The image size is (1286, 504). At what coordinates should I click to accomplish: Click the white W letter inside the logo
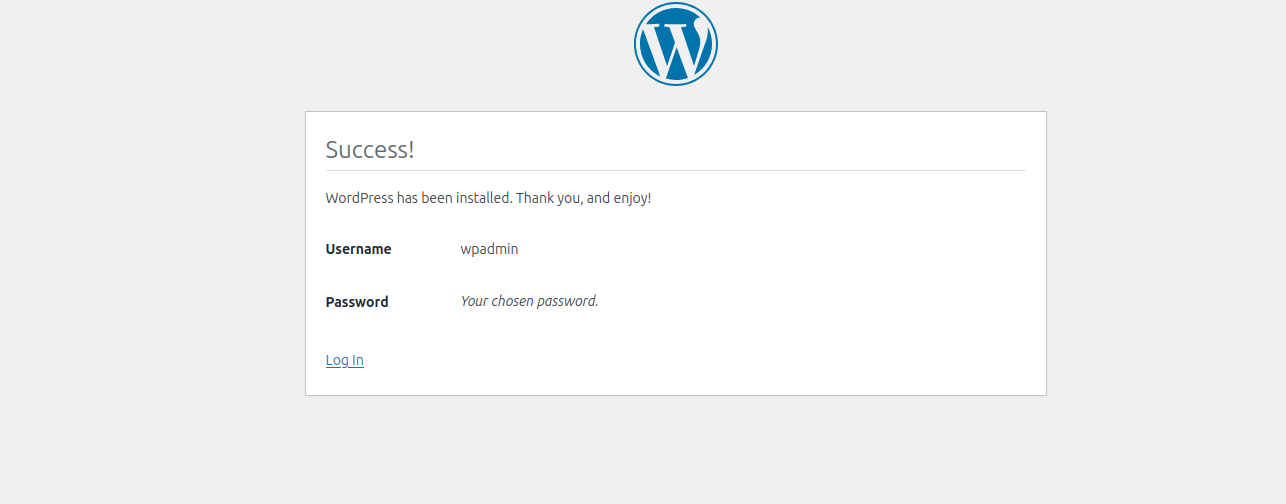click(x=676, y=47)
